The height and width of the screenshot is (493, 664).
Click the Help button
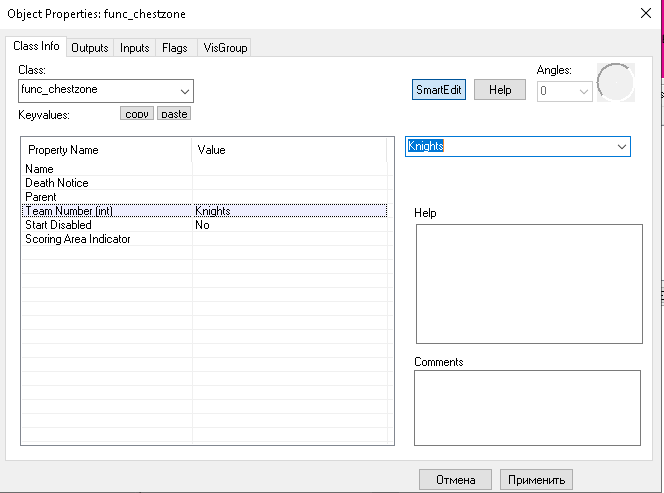click(500, 90)
